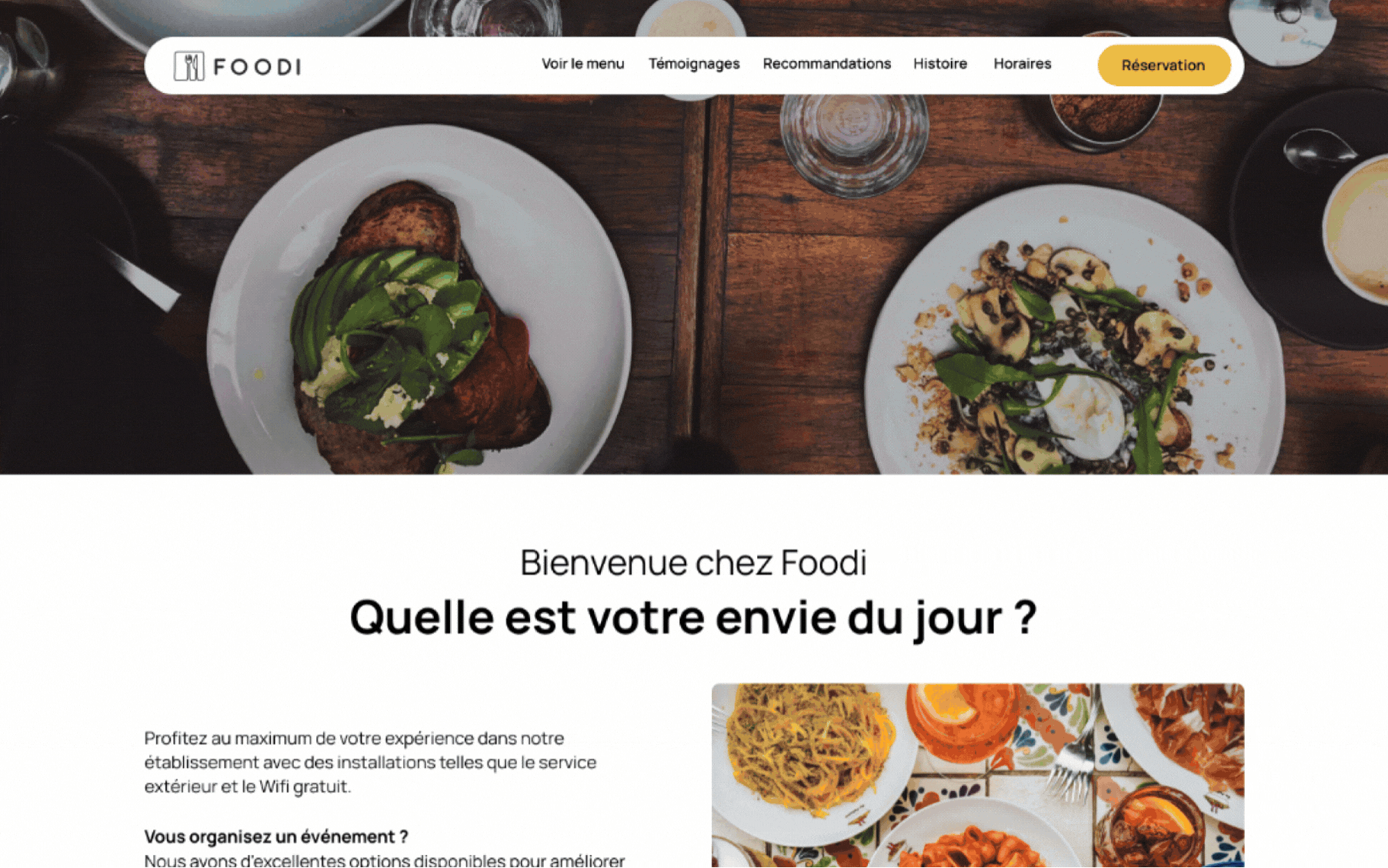Open the Voir le menu link
Screen dimensions: 1388x868
[x=582, y=64]
